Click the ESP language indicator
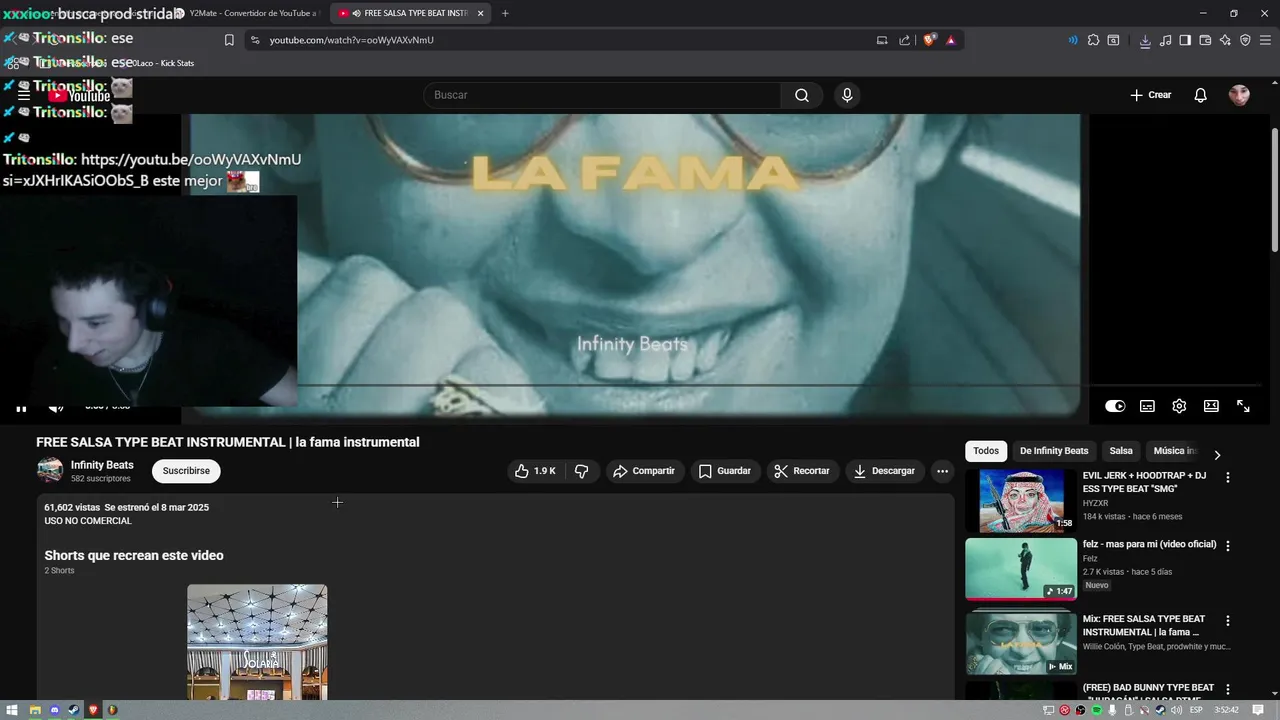Viewport: 1280px width, 720px height. 1197,710
